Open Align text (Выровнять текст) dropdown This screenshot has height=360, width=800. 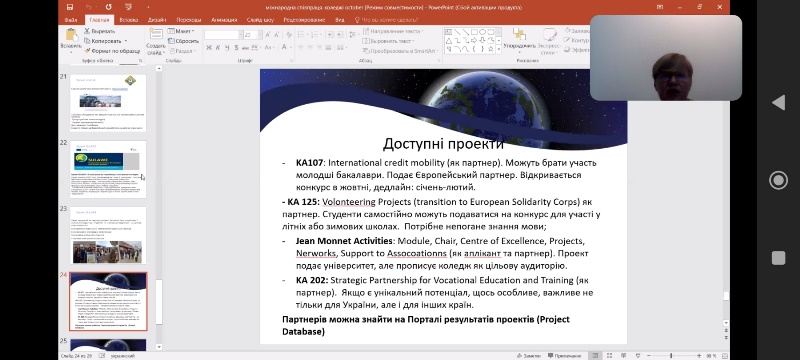tap(389, 41)
